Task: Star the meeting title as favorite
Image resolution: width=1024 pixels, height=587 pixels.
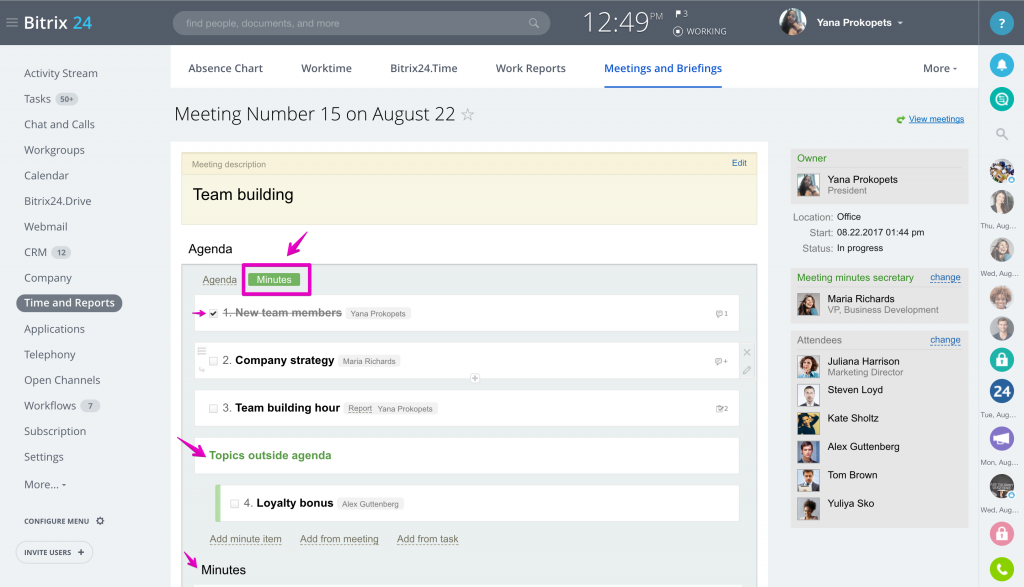Action: click(x=468, y=115)
